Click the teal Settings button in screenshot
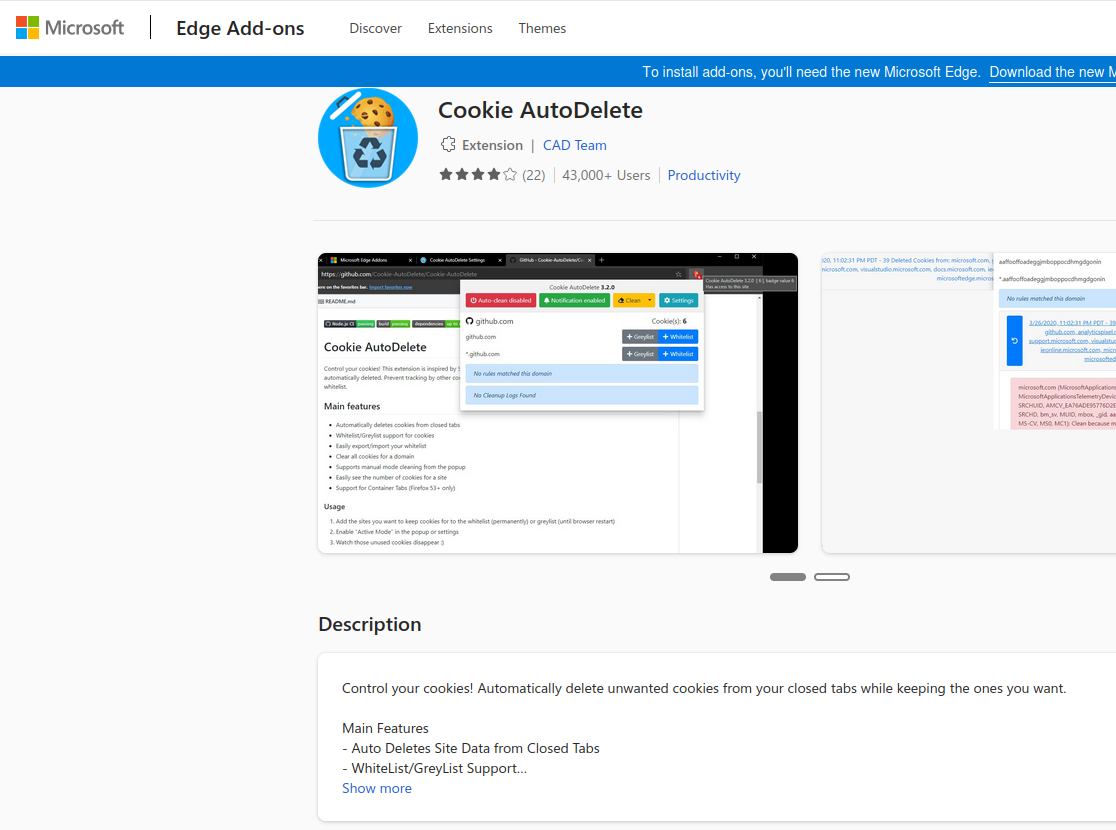 coord(678,300)
